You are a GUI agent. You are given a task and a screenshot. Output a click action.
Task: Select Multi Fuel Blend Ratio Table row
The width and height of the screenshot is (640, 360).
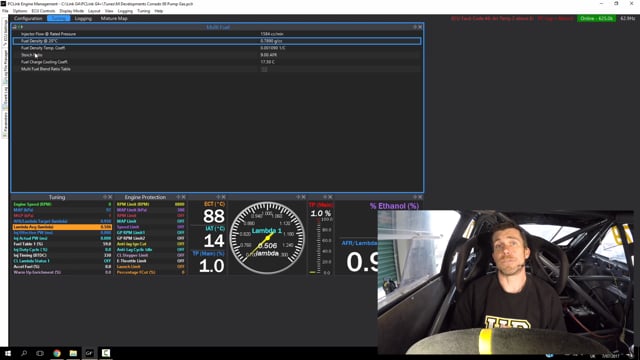[x=217, y=69]
